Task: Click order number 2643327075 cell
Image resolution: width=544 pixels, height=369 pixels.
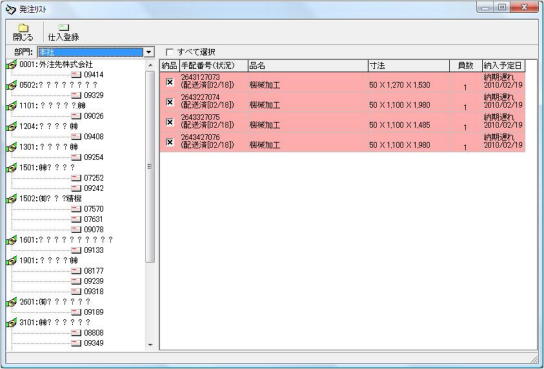Action: (x=201, y=118)
